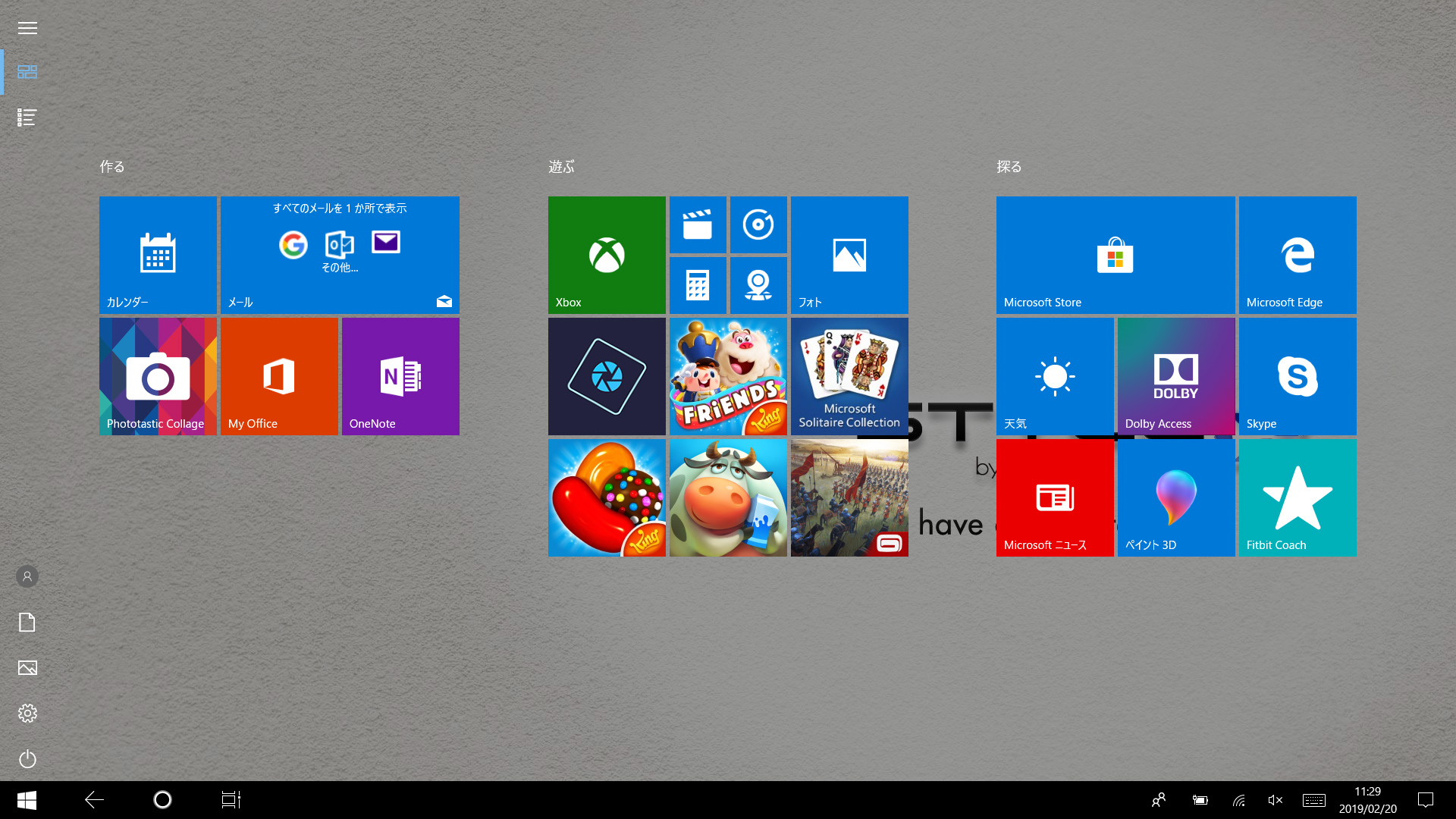Open Microsoft Solitaire Collection tile
1456x819 pixels.
pyautogui.click(x=849, y=376)
